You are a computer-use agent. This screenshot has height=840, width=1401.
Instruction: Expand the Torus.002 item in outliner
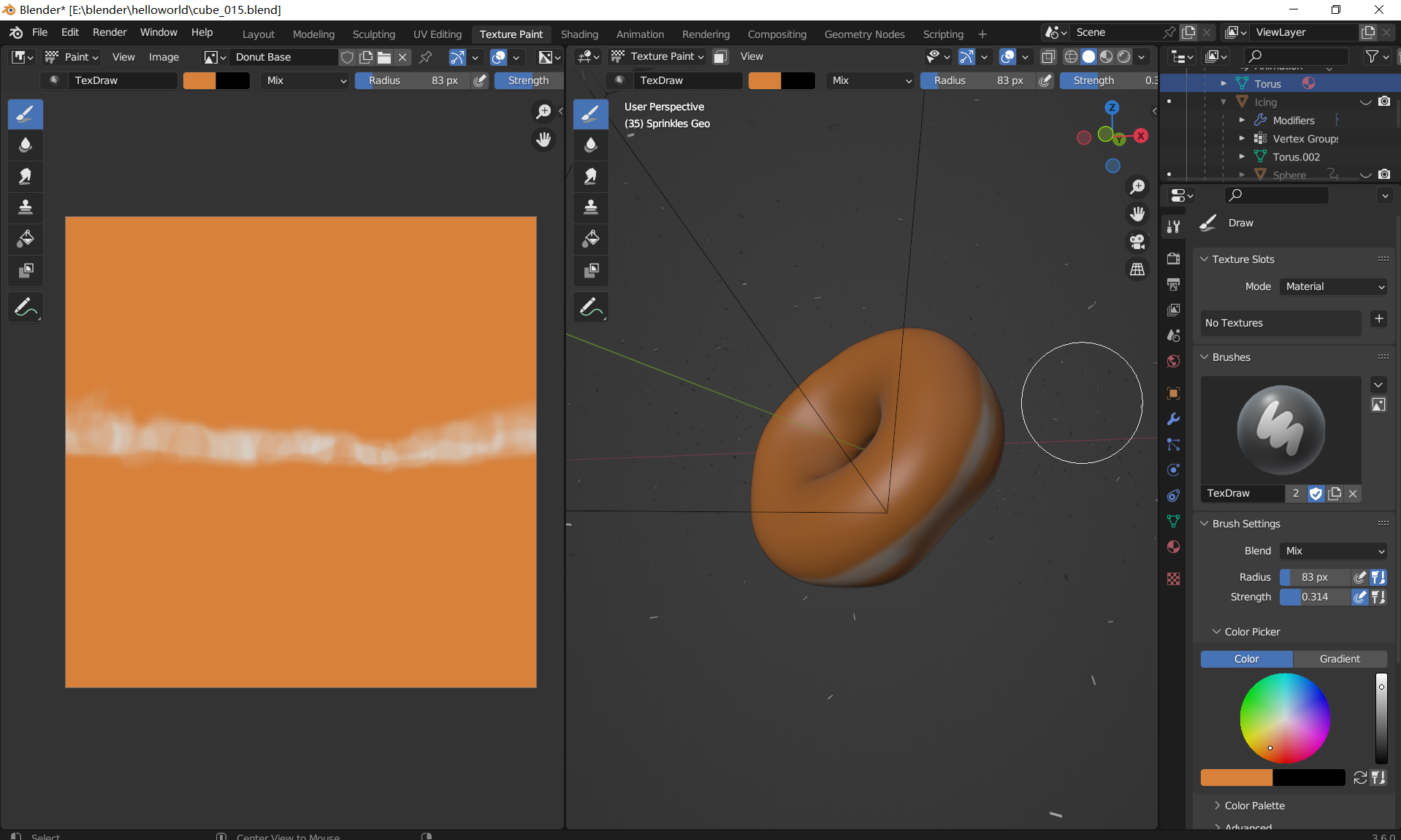click(x=1242, y=156)
